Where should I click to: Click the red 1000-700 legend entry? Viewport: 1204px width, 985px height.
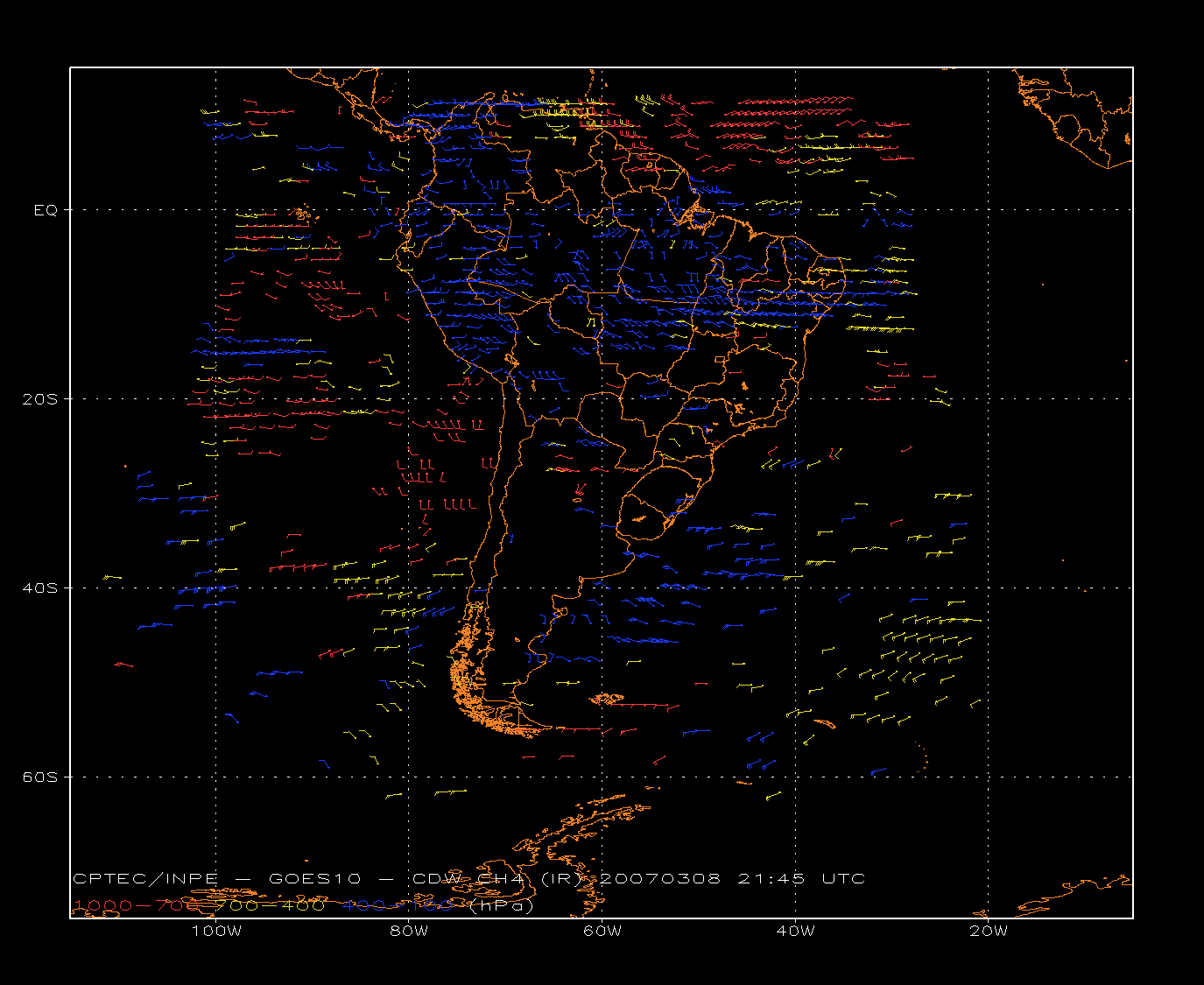pyautogui.click(x=138, y=905)
